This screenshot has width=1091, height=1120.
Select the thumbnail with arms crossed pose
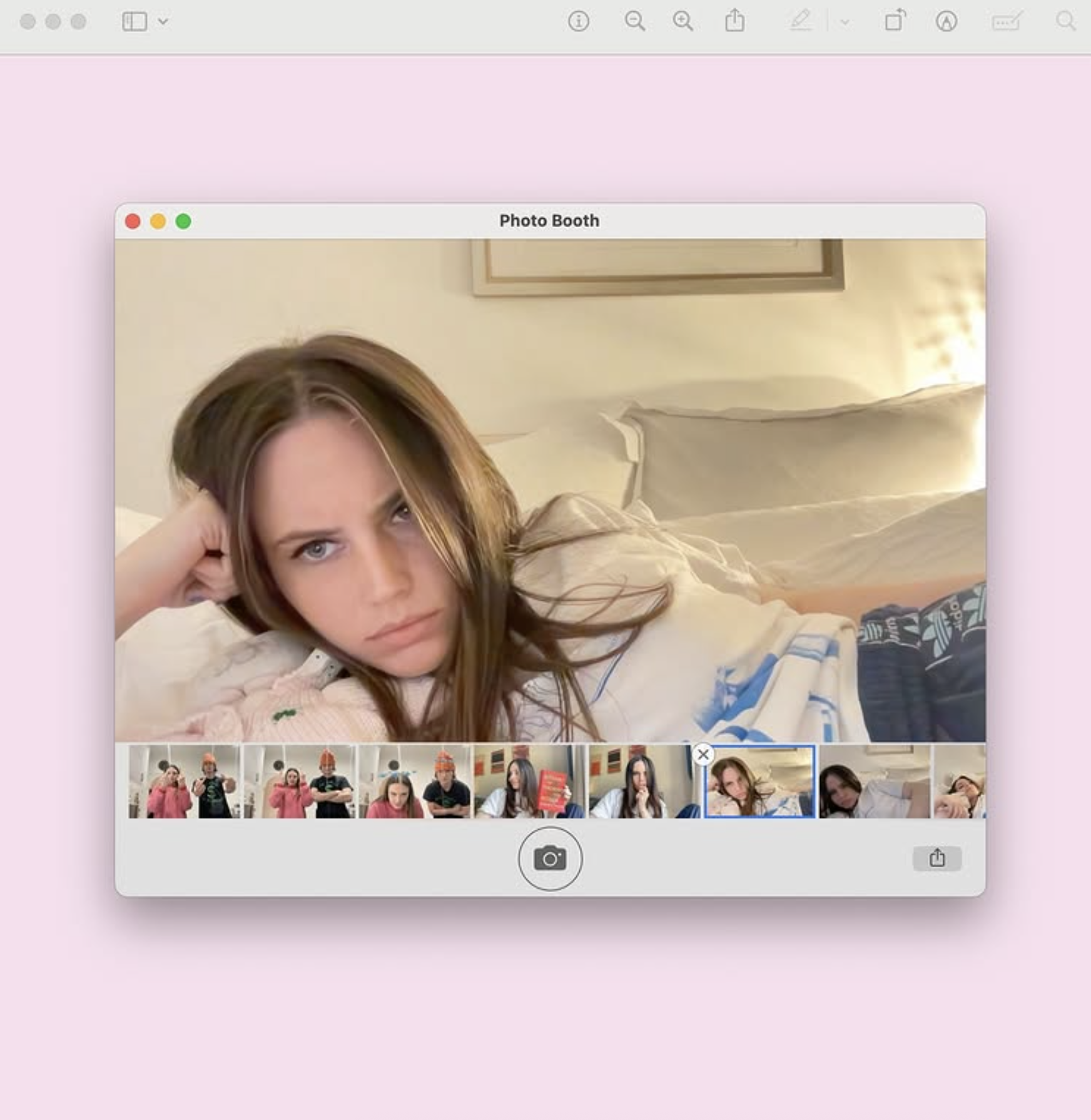300,781
